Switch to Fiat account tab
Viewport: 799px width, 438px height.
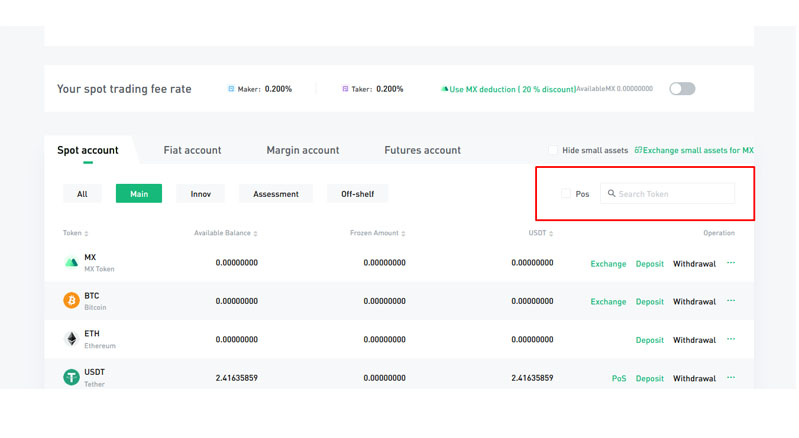192,150
